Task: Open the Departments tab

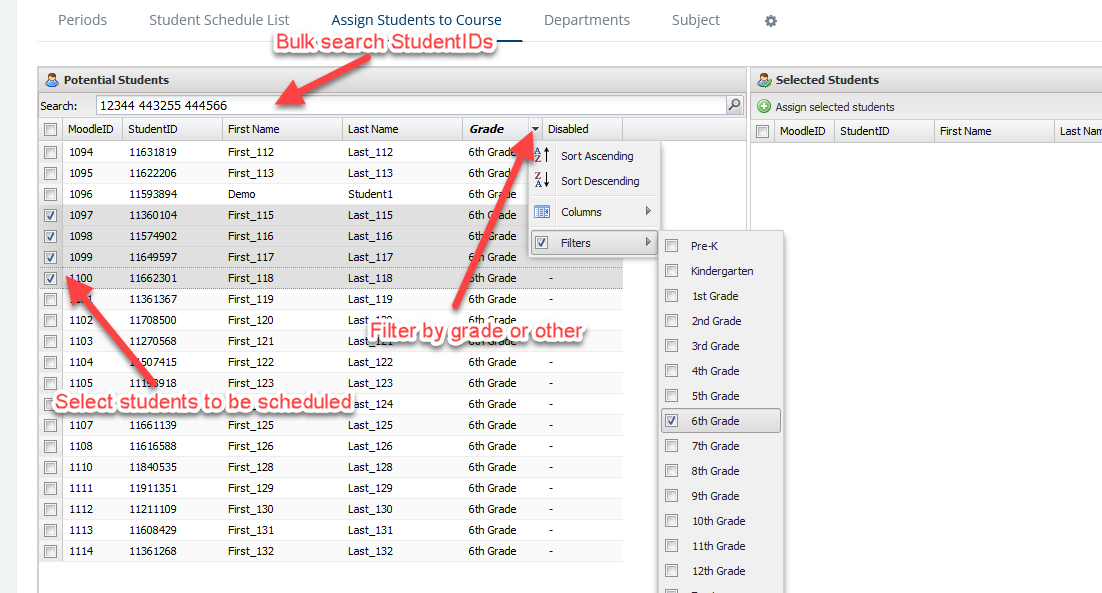Action: (586, 20)
